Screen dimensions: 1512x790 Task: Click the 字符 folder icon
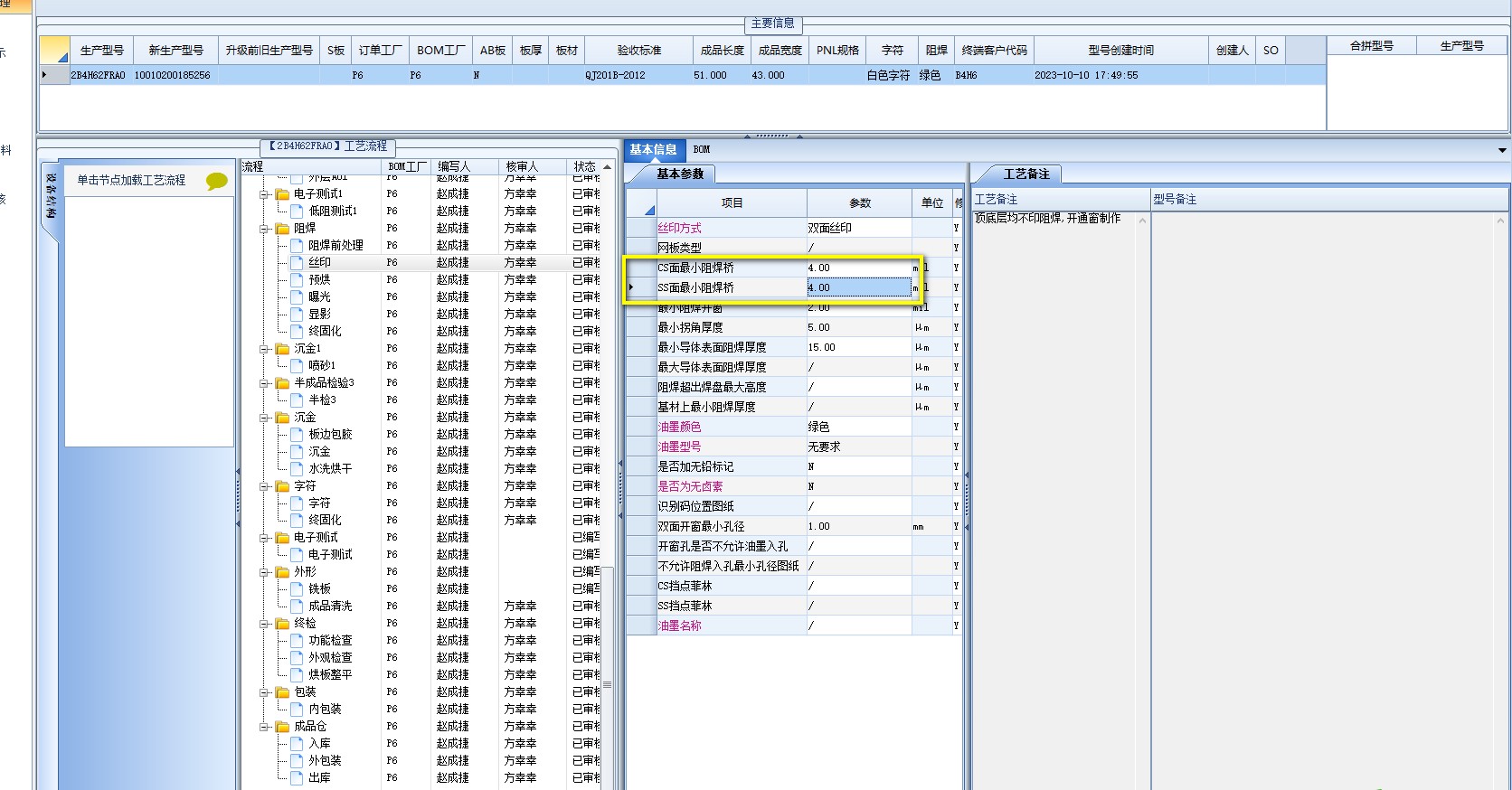click(282, 485)
